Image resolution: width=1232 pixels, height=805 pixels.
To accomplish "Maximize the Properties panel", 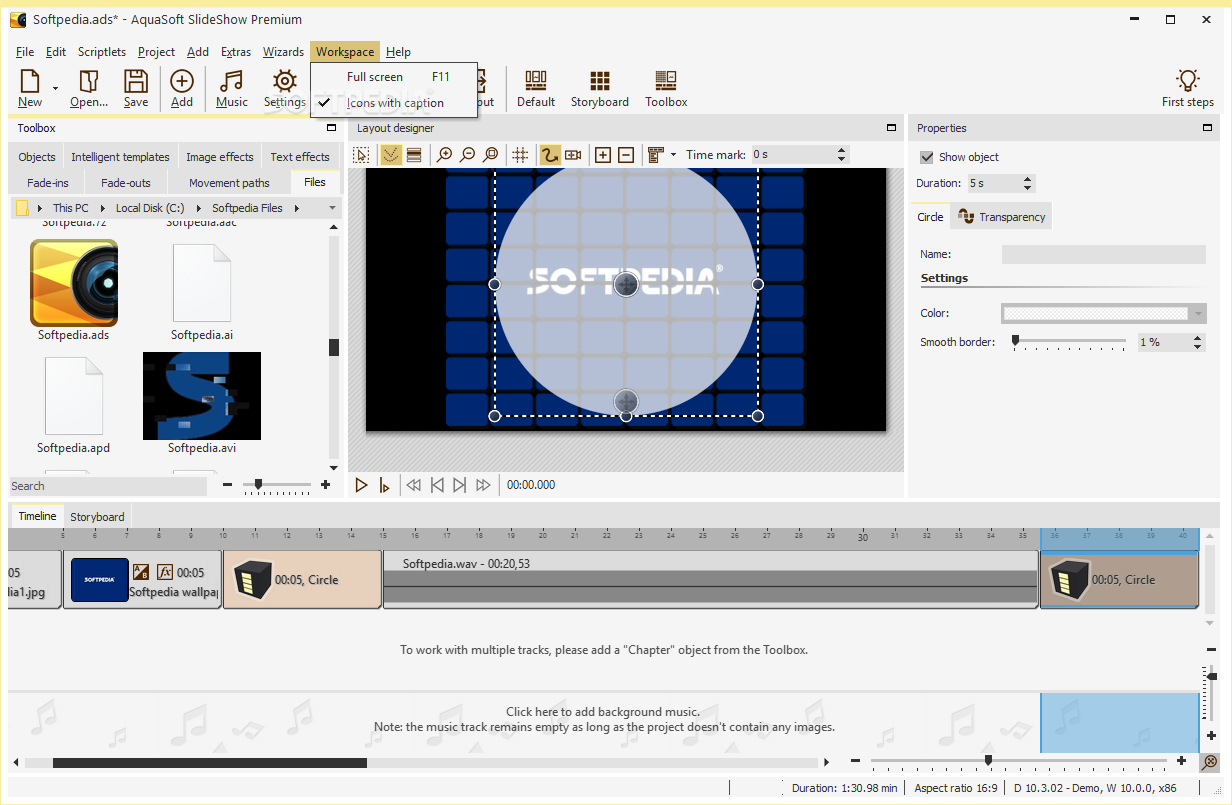I will [1208, 128].
